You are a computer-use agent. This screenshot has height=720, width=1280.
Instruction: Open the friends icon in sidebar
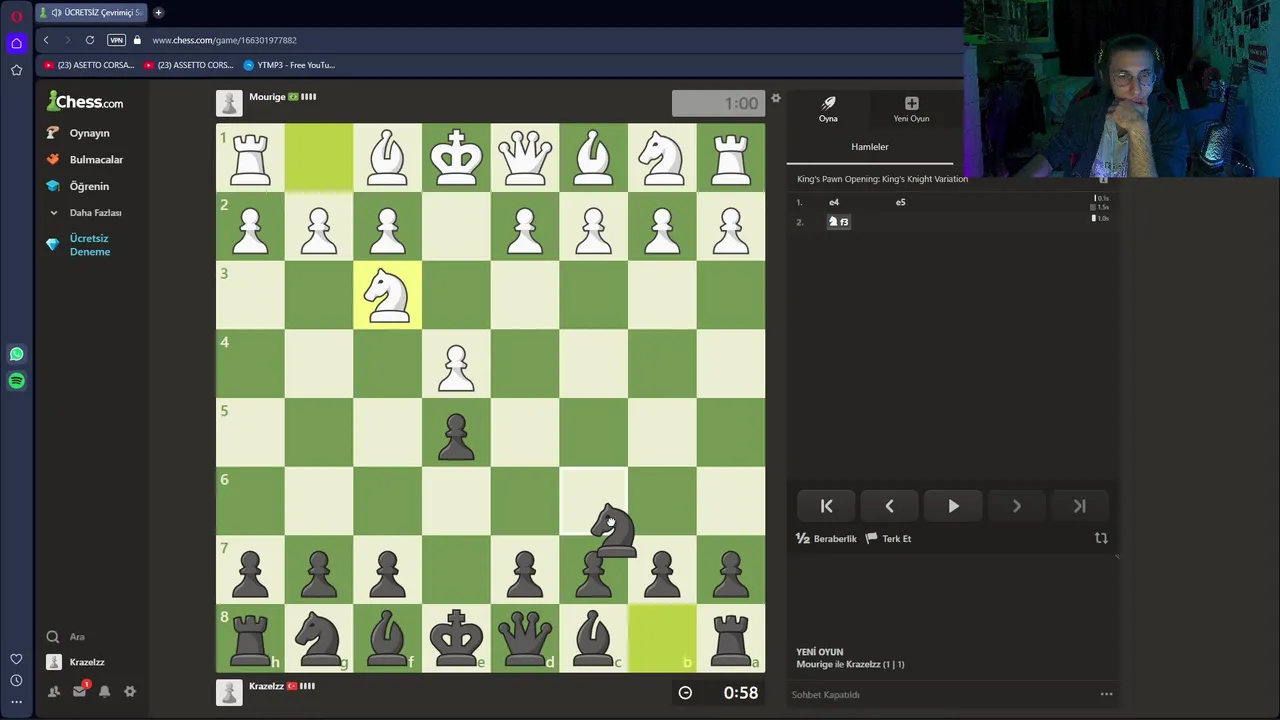tap(54, 691)
